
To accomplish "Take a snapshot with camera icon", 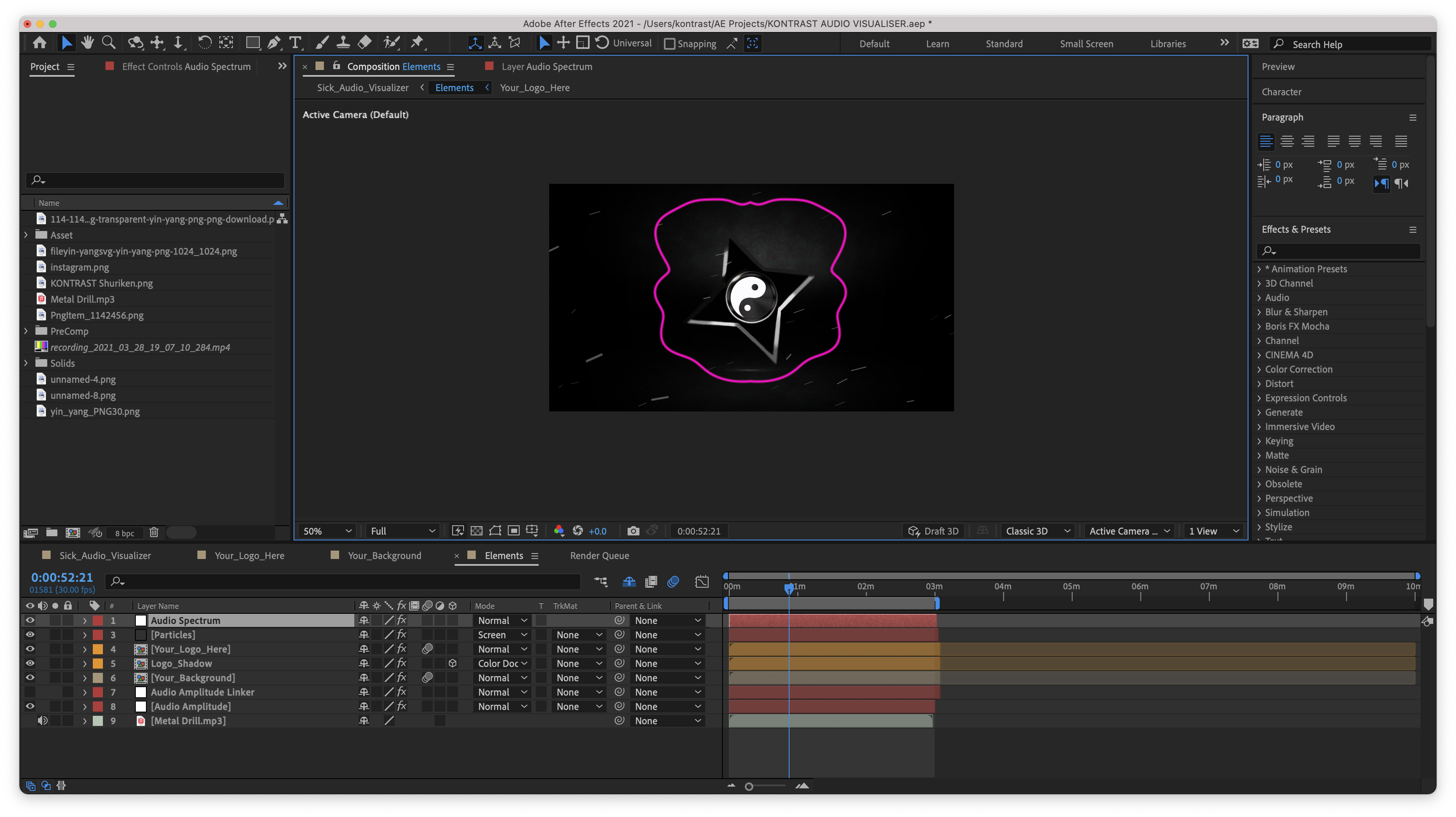I will (633, 531).
